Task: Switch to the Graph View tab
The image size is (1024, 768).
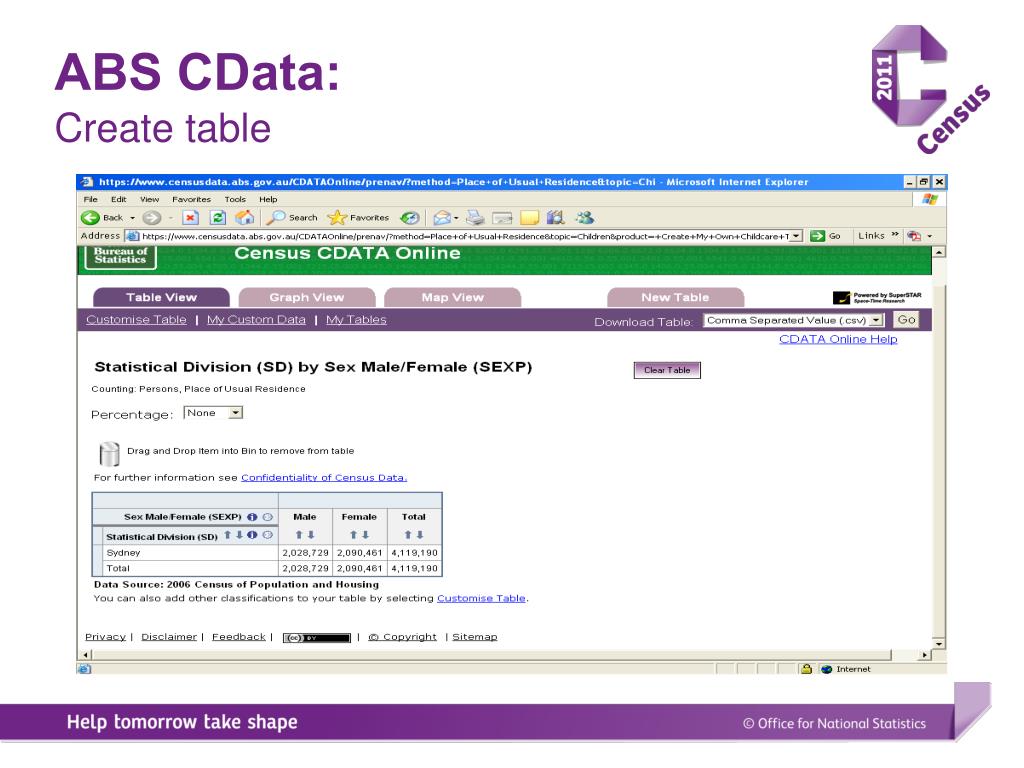Action: (x=306, y=297)
